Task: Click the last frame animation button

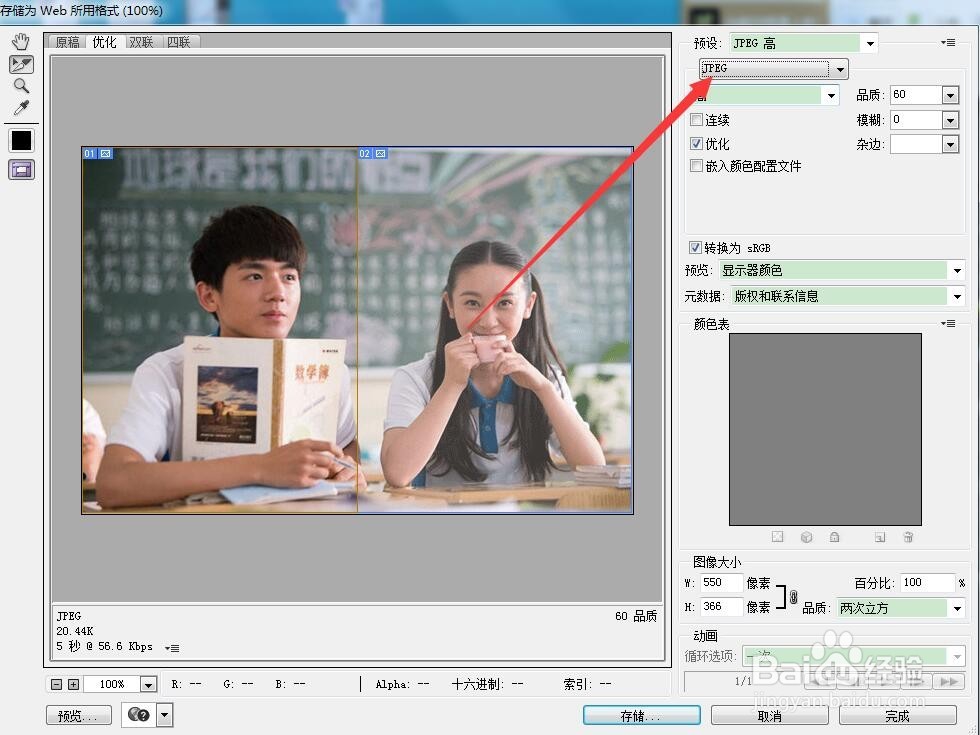Action: coord(949,681)
